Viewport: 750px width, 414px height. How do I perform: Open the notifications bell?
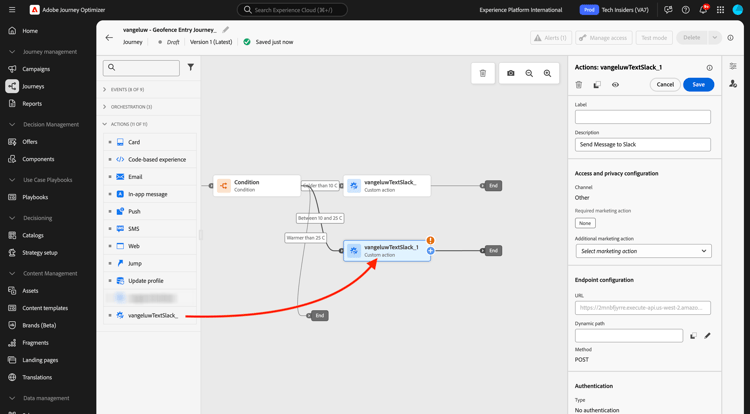click(x=703, y=10)
